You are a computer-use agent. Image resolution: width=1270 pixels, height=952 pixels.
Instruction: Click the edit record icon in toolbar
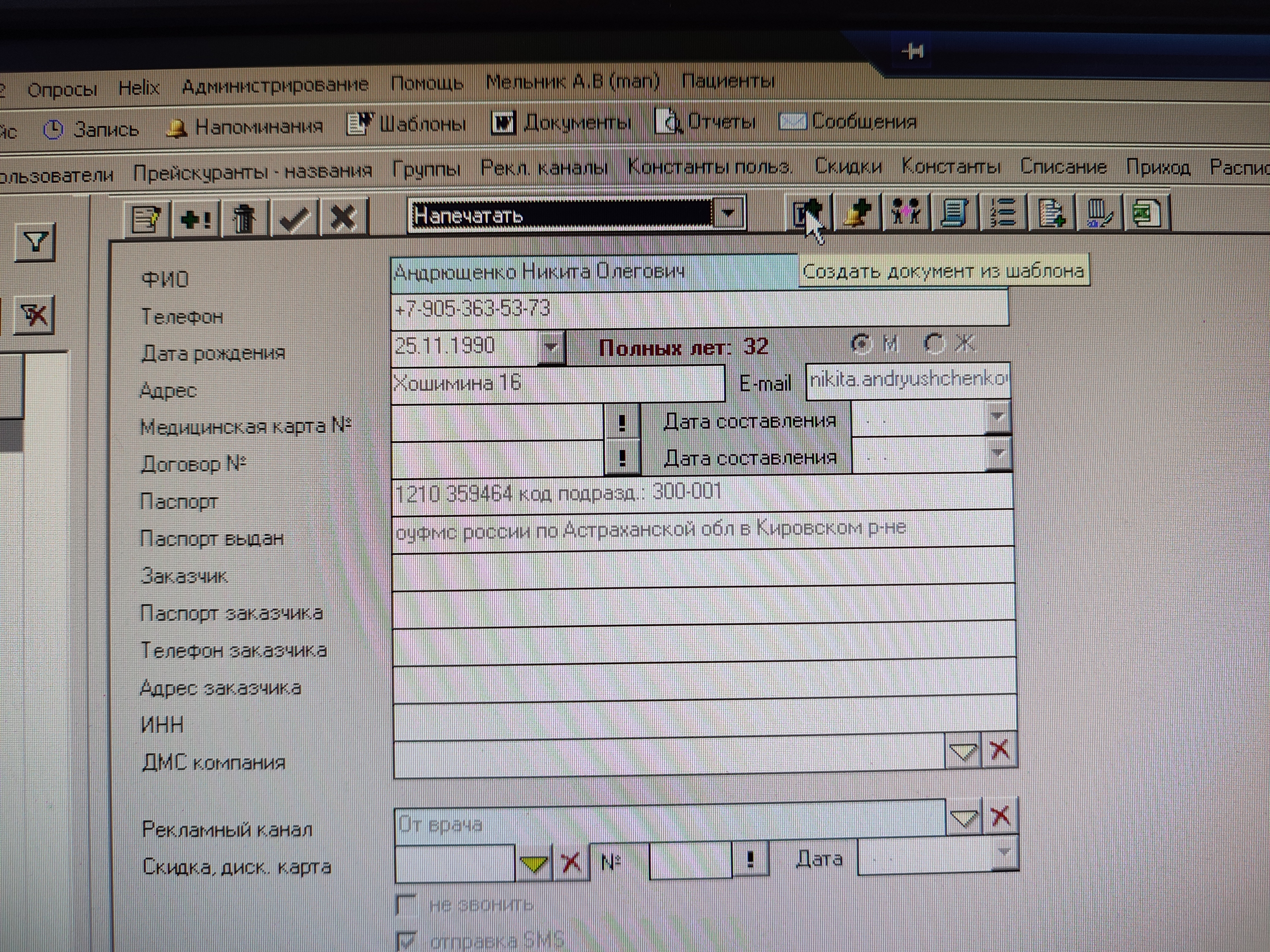(x=147, y=218)
